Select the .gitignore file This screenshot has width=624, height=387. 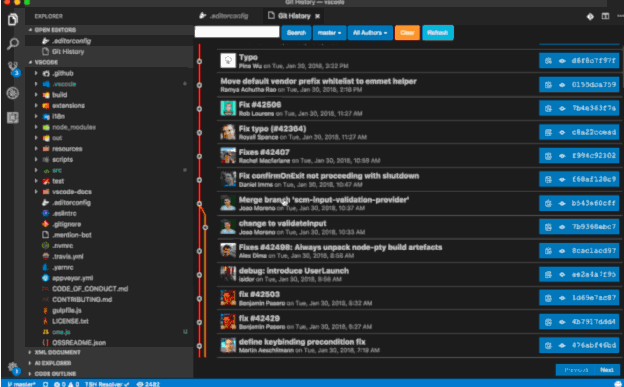(66, 224)
